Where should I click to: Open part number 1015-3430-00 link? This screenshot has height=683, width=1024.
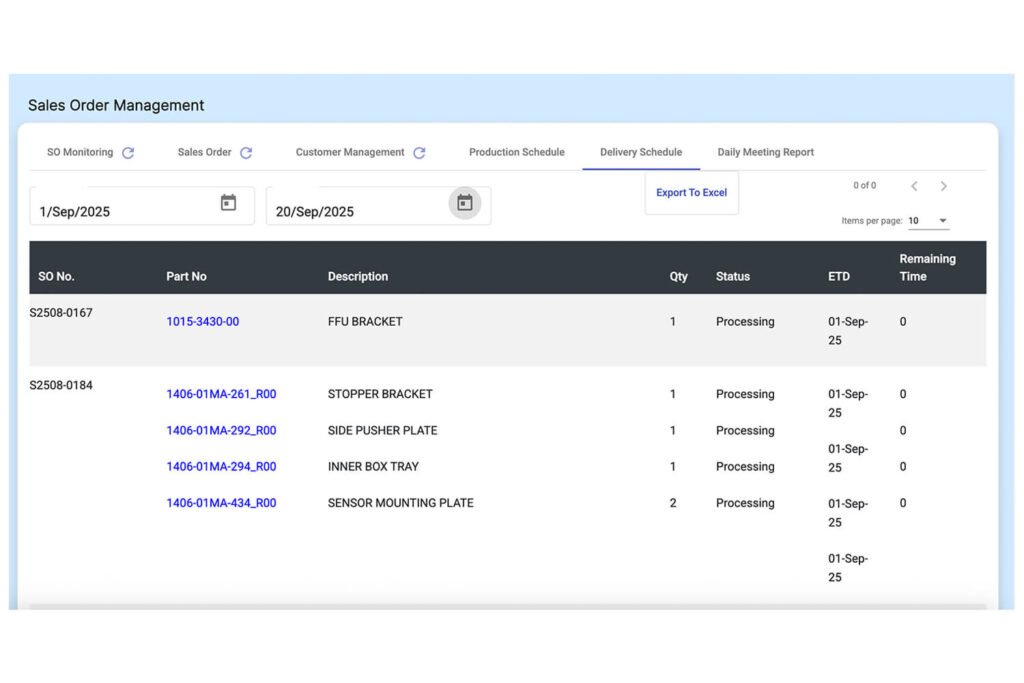pos(202,322)
